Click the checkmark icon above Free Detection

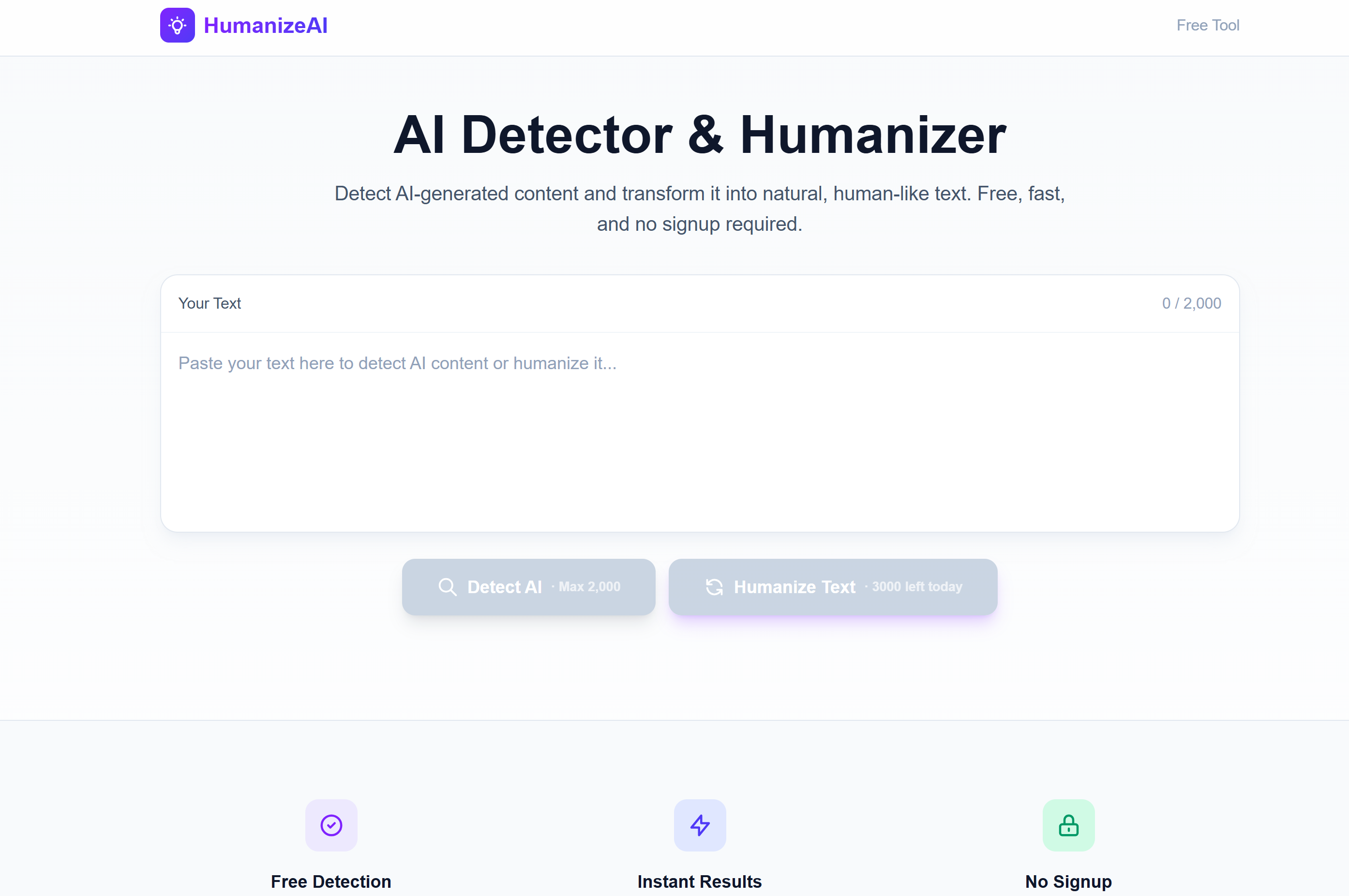coord(331,825)
